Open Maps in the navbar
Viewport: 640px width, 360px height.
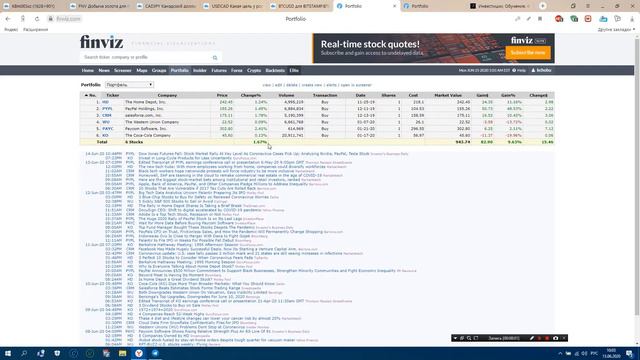(x=142, y=70)
